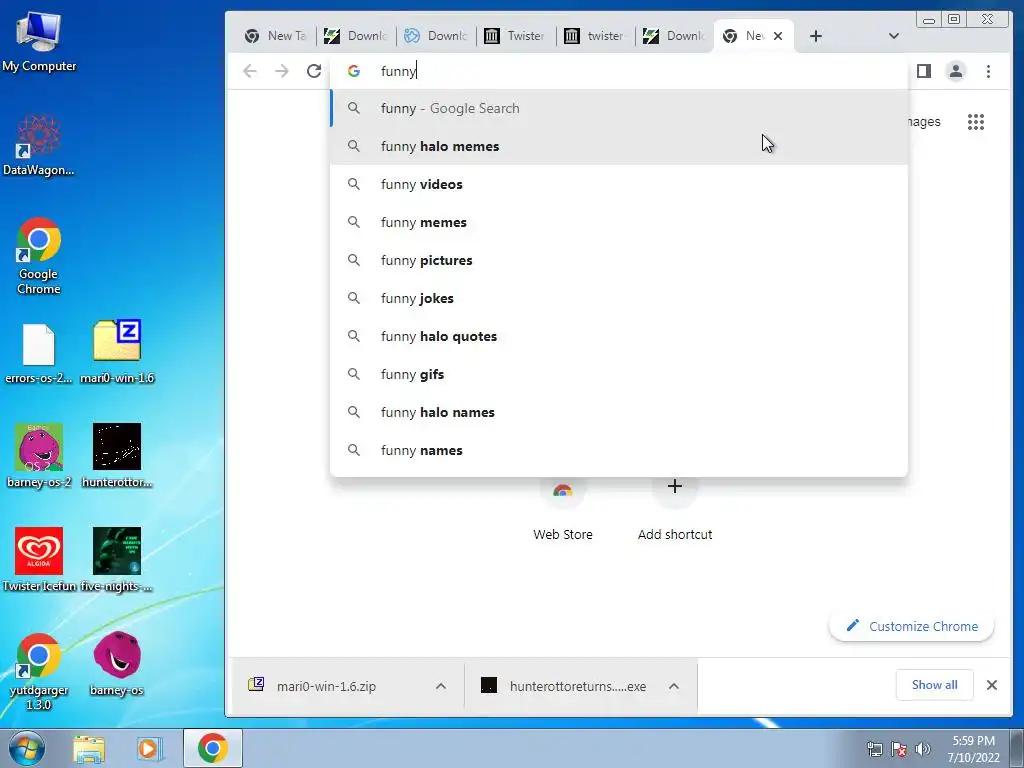
Task: Click the Images link
Action: (x=923, y=121)
